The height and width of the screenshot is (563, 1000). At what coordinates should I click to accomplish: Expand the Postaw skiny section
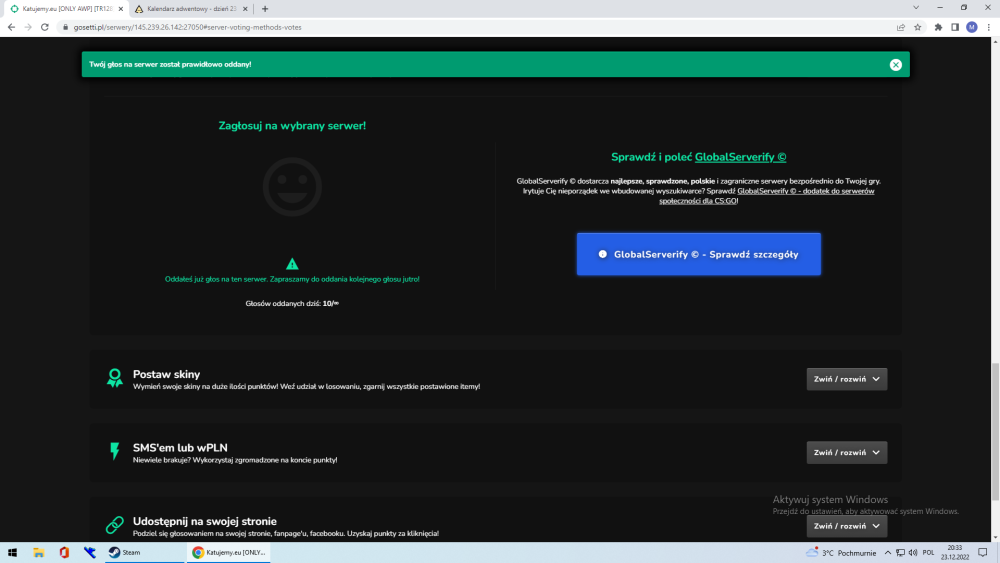point(846,379)
